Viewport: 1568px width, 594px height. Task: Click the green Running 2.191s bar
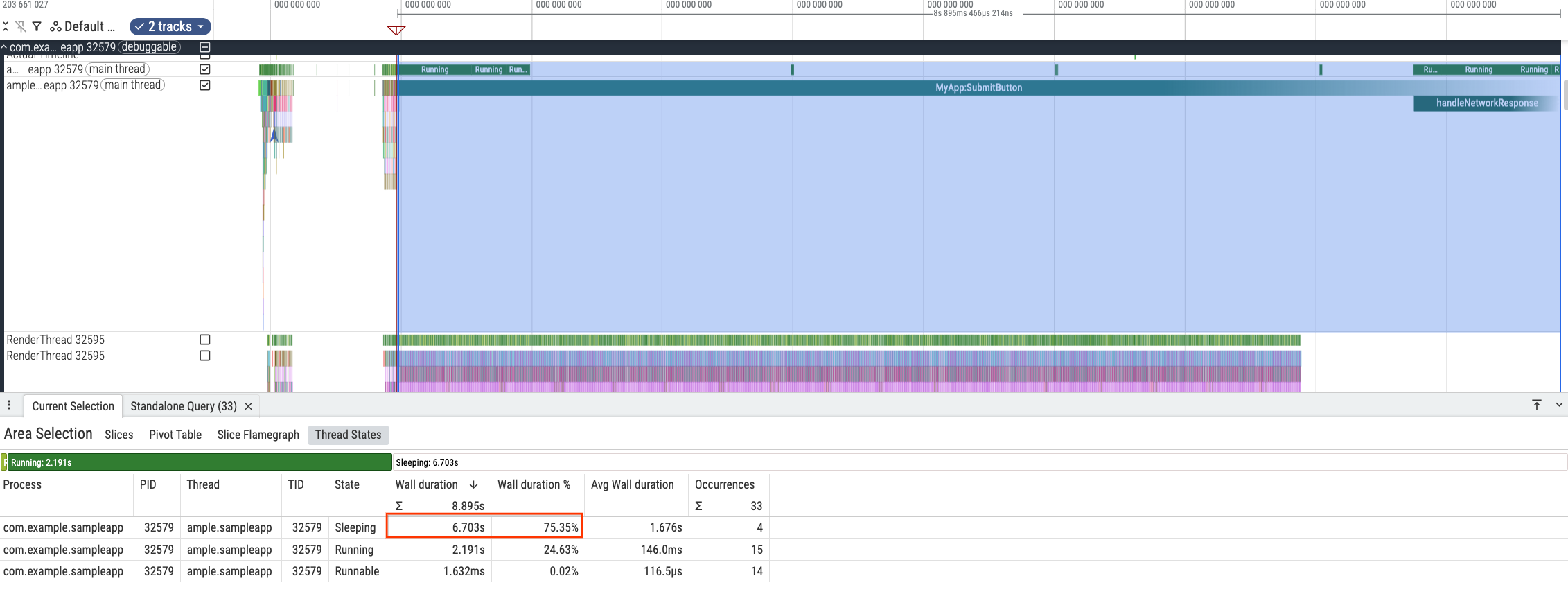click(199, 462)
